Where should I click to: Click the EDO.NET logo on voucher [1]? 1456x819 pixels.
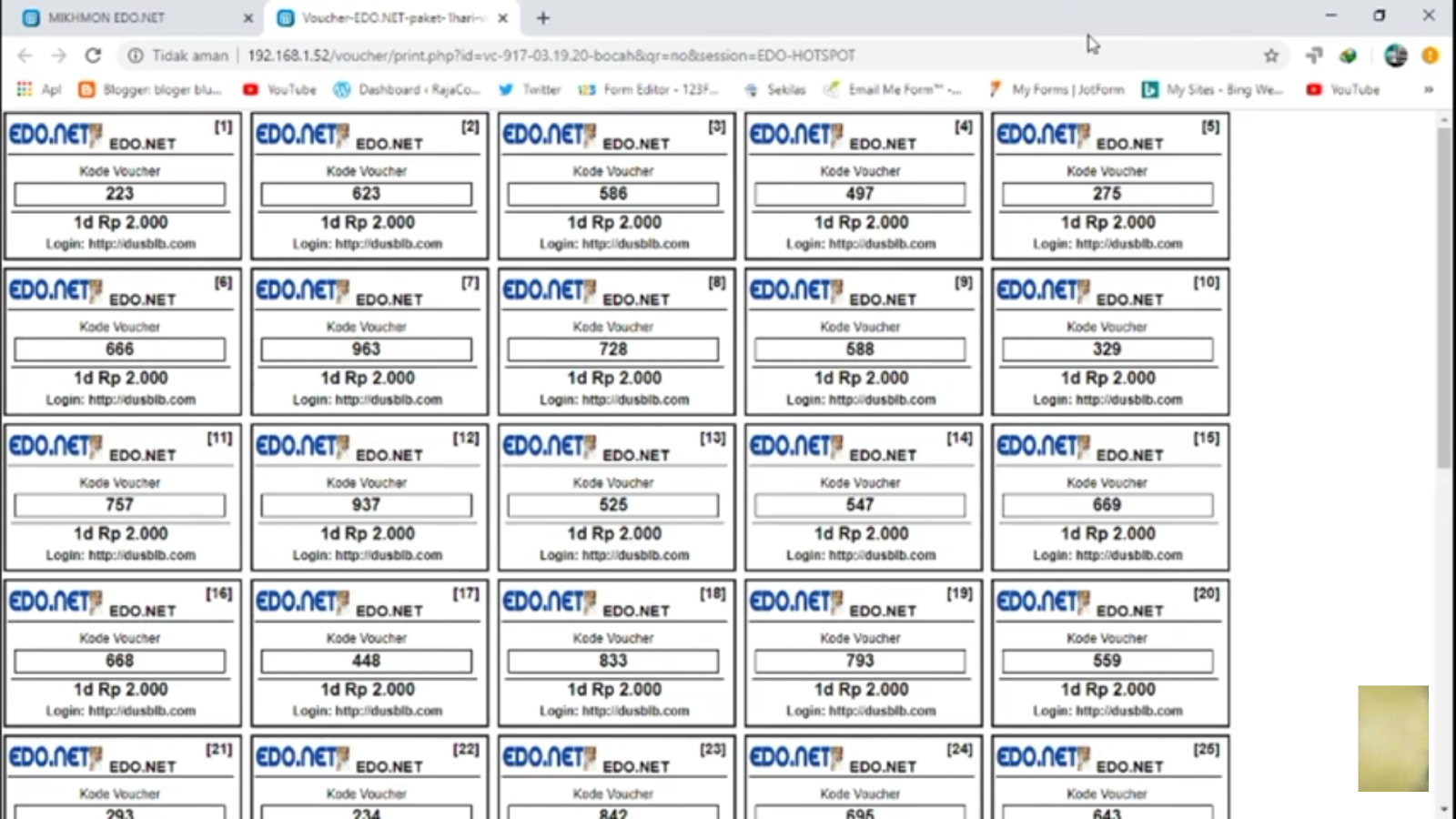(56, 136)
